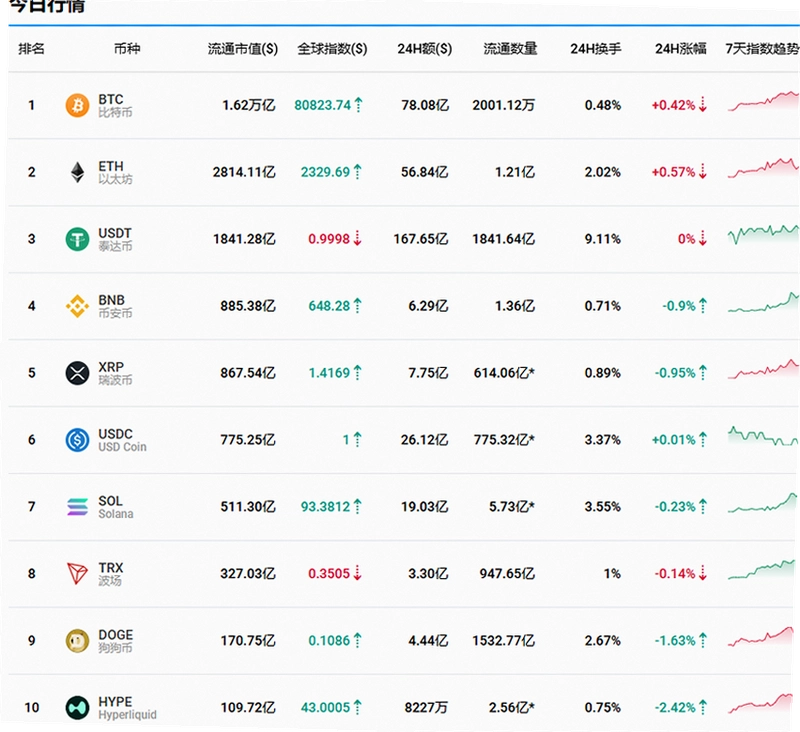This screenshot has height=732, width=800.
Task: Click the yellow BNB coin icon
Action: (x=77, y=306)
